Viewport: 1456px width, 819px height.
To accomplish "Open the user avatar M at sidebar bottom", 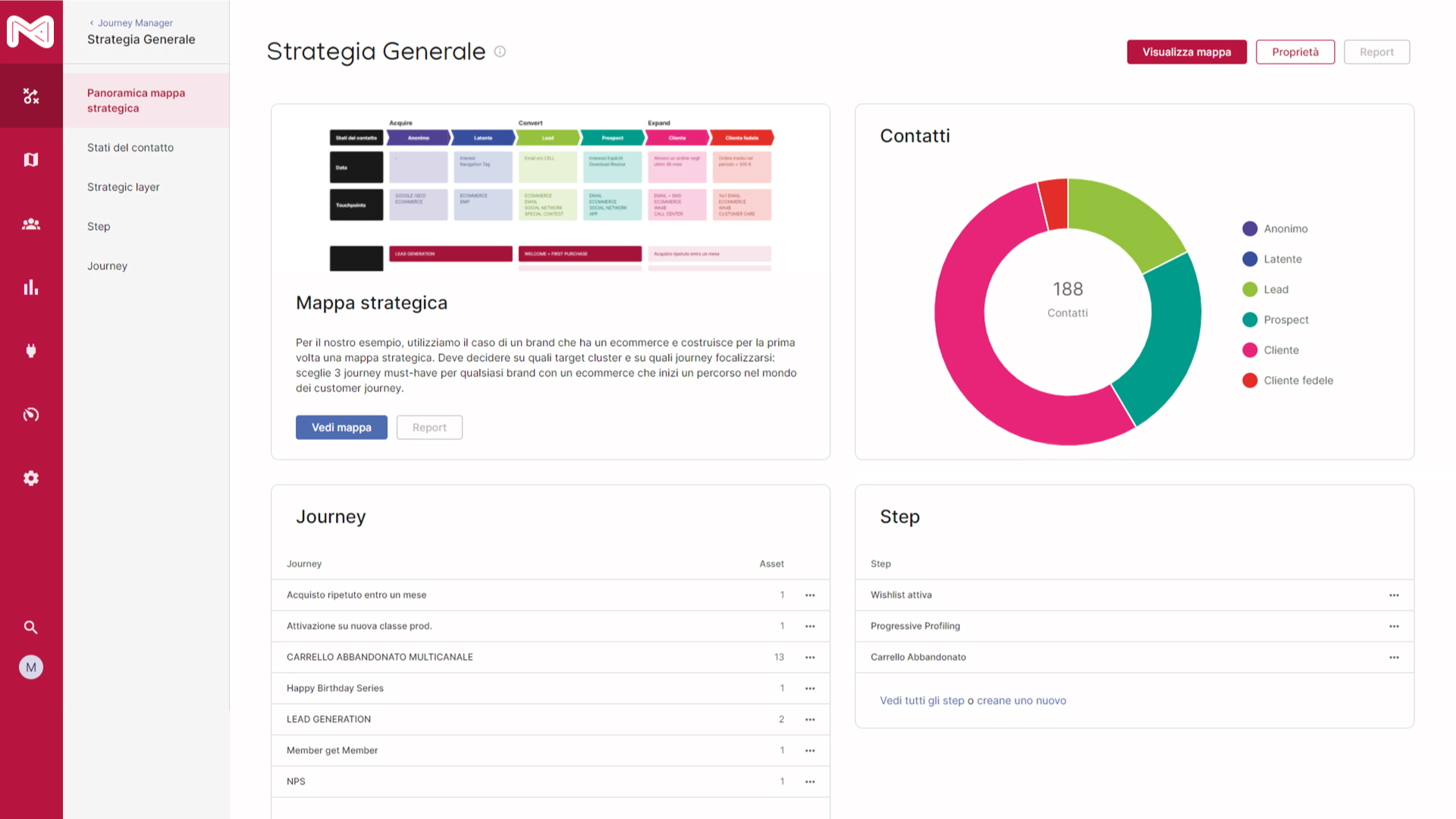I will click(x=31, y=667).
